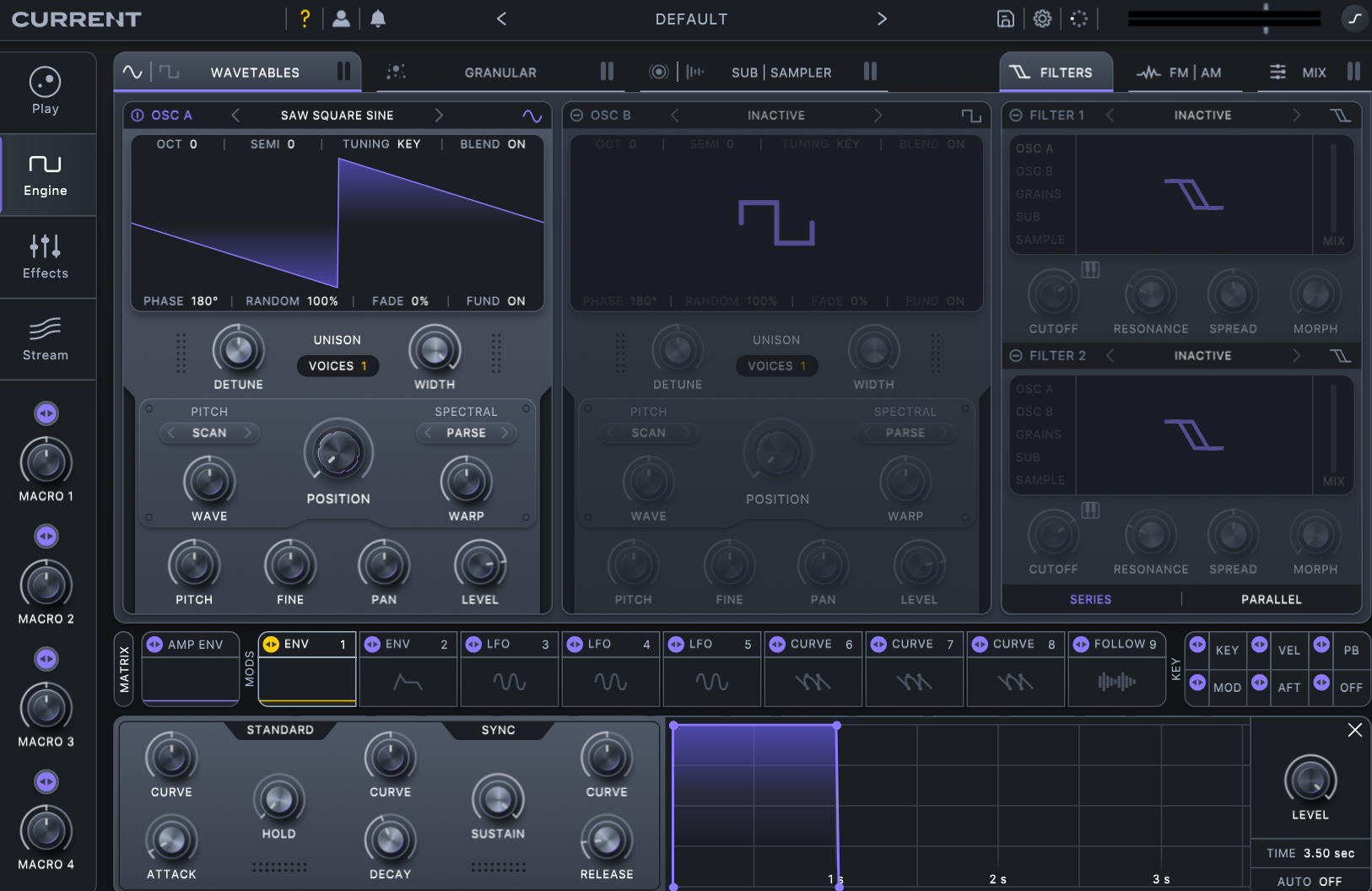Toggle OSC A power button
The image size is (1372, 891).
[x=138, y=116]
